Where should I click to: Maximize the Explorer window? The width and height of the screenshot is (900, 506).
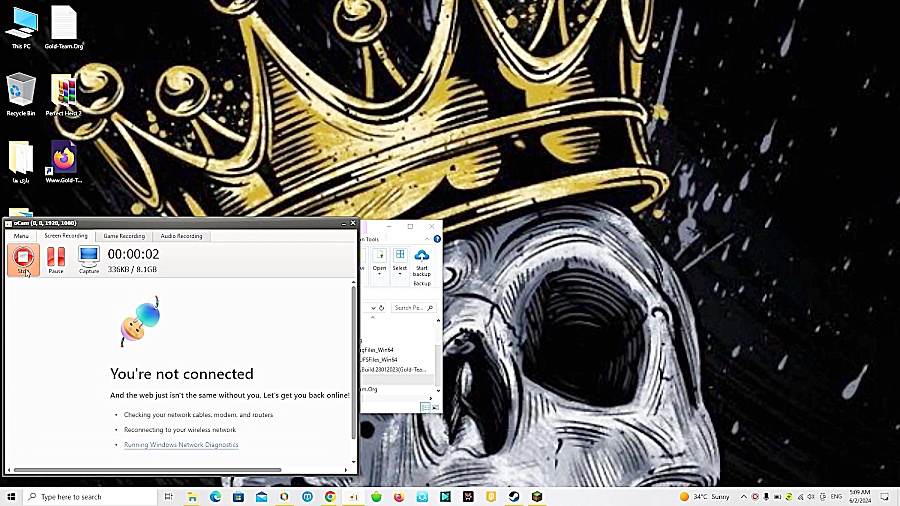point(410,227)
